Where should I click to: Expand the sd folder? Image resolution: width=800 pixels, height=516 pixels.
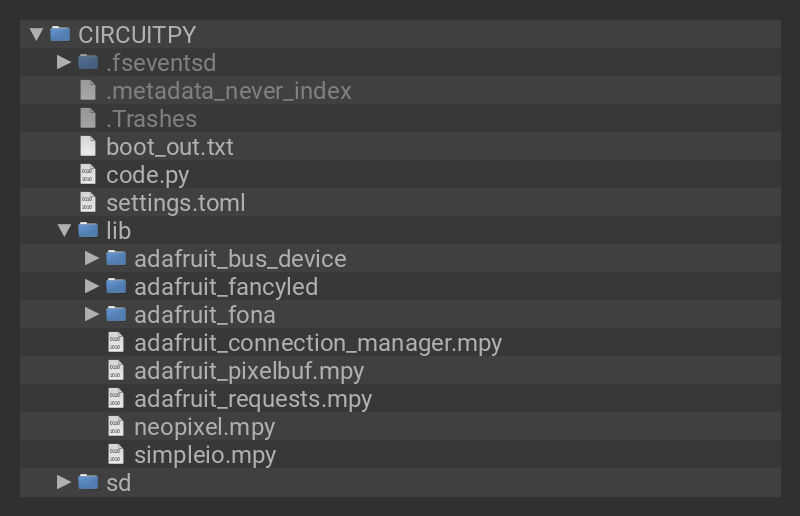pos(64,483)
